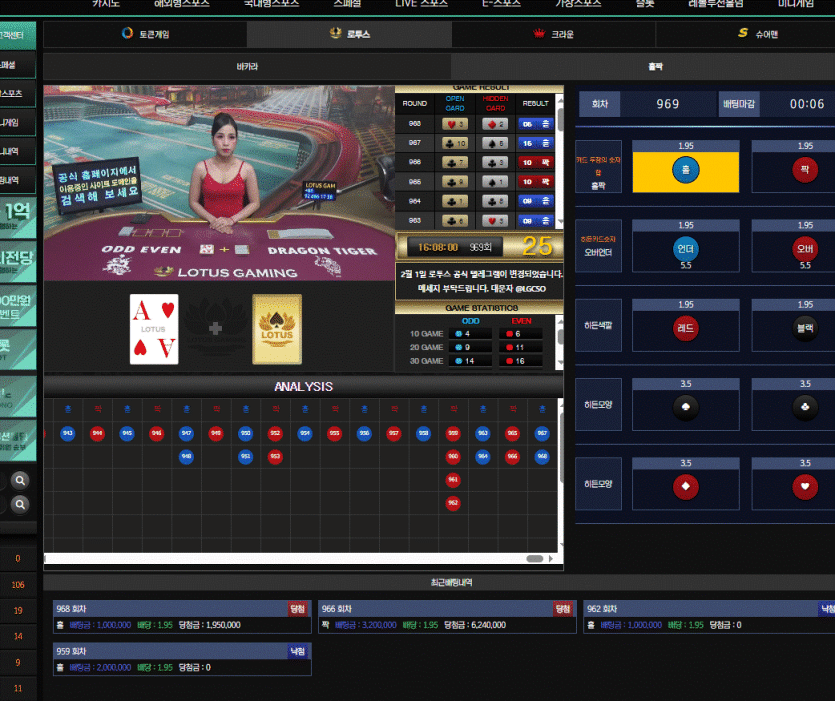
Task: Pick the black 블랙 hidden color chip
Action: coord(804,328)
